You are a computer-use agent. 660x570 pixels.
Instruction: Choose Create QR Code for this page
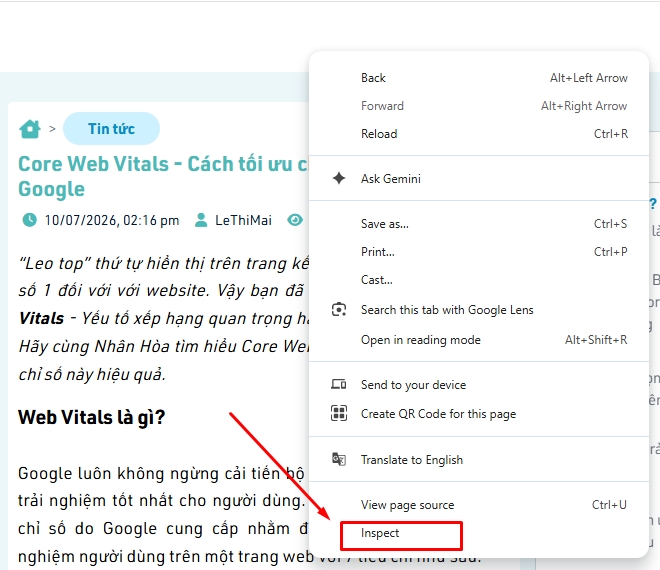(x=479, y=414)
